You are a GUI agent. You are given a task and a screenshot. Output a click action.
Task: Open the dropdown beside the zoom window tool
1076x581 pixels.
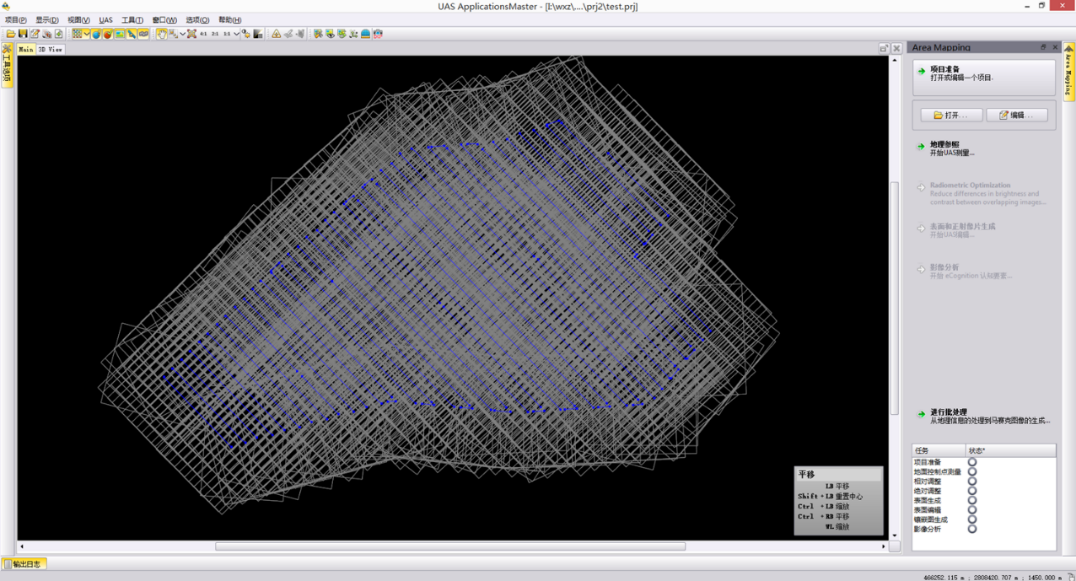click(x=181, y=34)
